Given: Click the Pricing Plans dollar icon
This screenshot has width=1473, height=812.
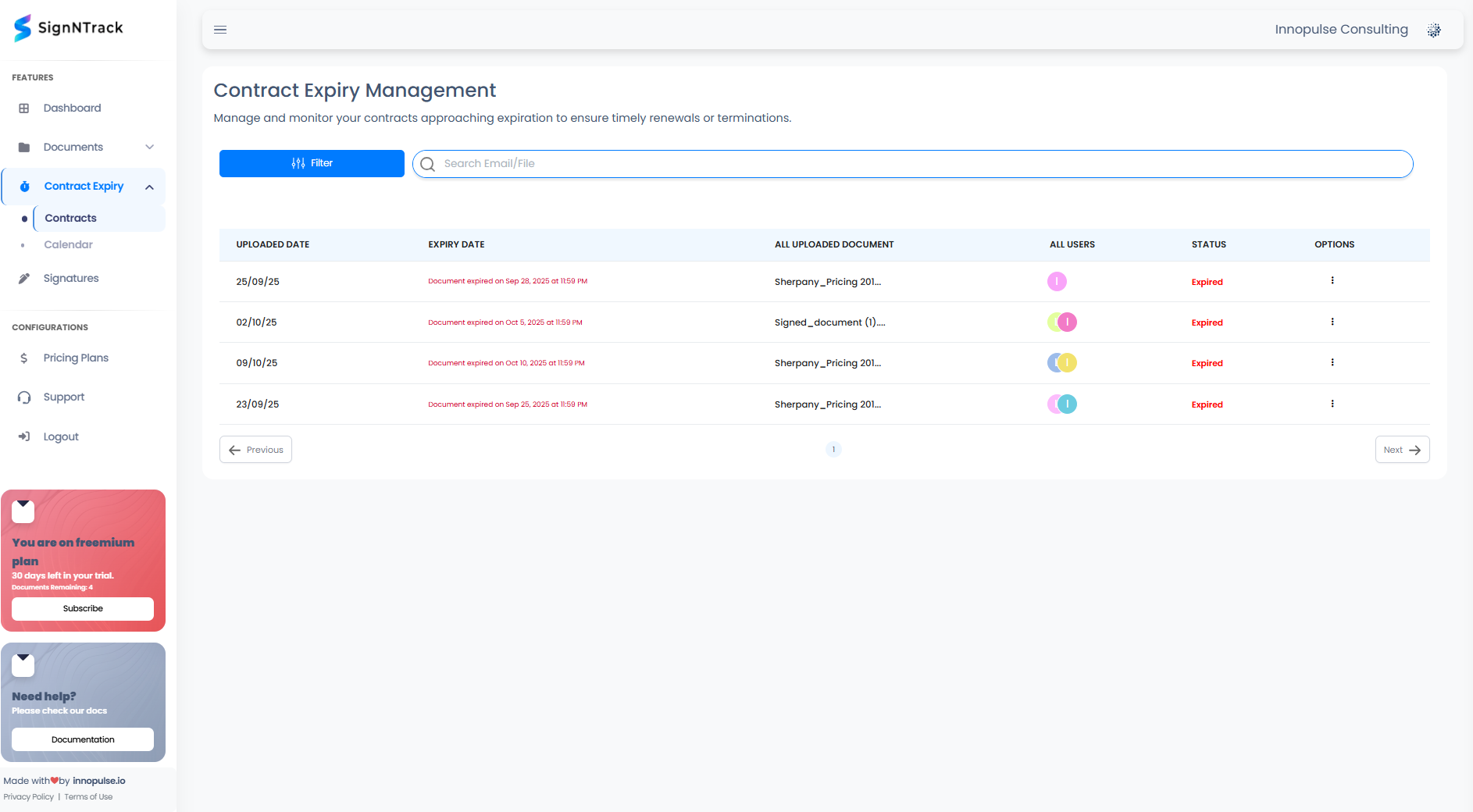Looking at the screenshot, I should 24,358.
